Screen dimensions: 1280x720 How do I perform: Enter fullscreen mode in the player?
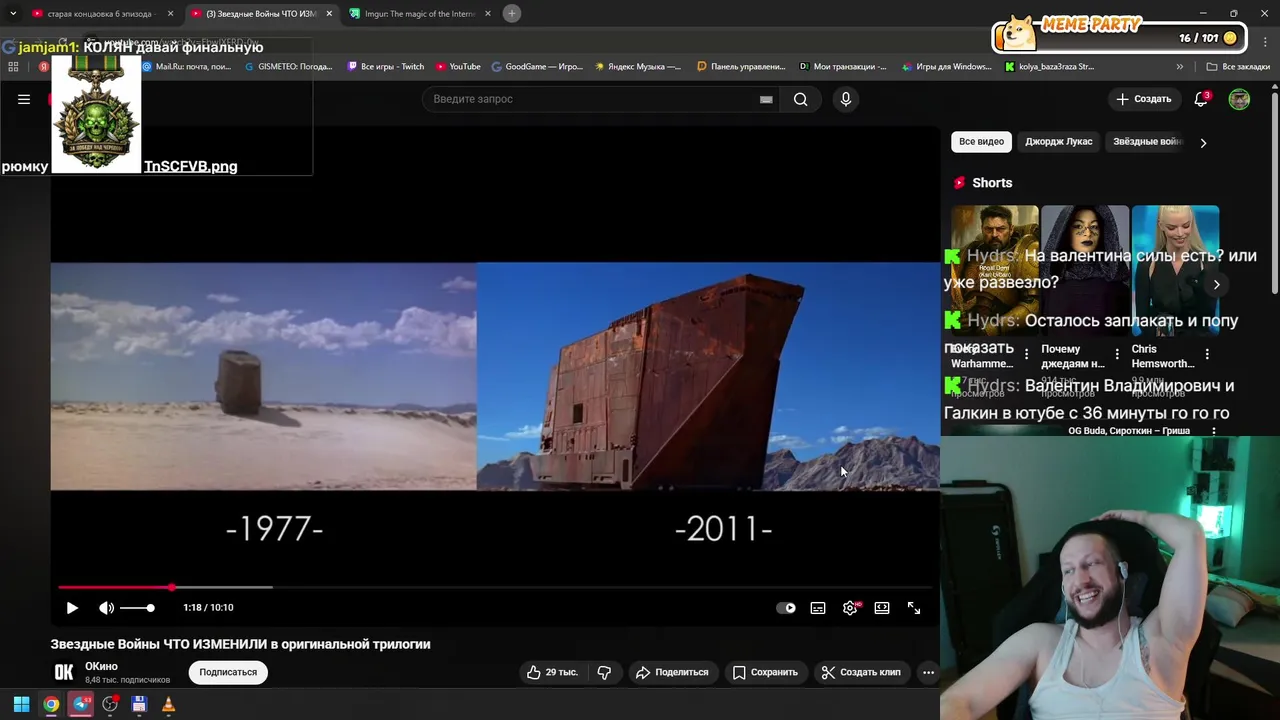coord(914,608)
